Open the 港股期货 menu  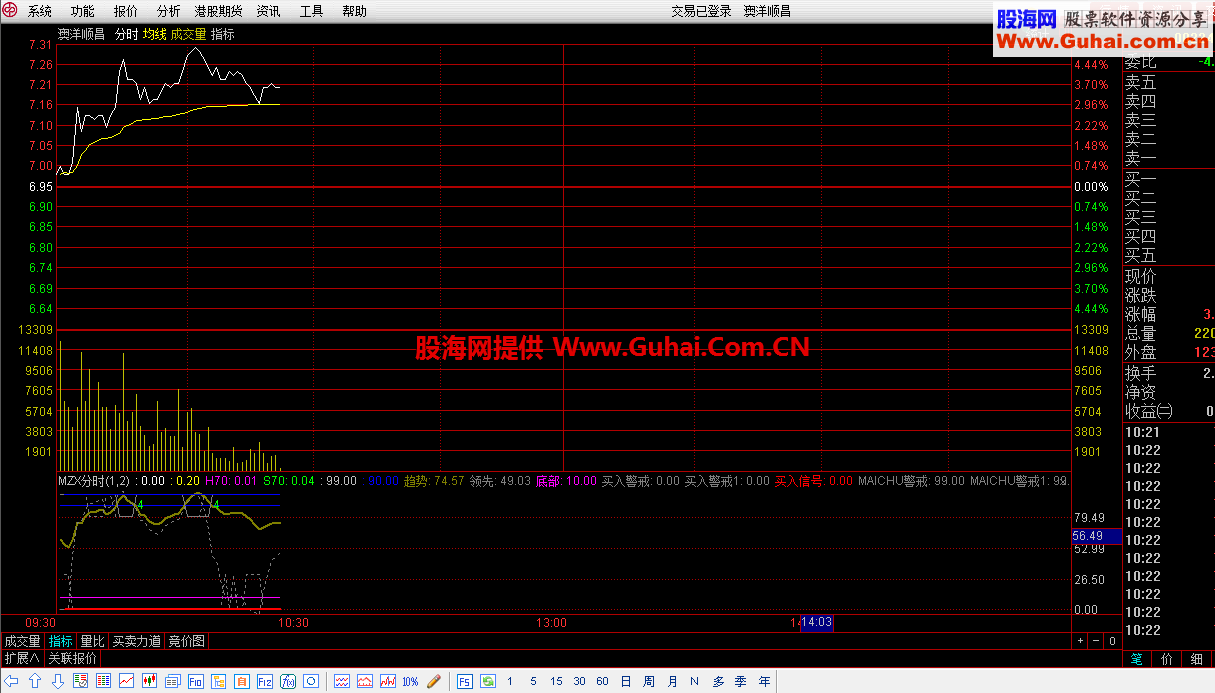click(219, 11)
